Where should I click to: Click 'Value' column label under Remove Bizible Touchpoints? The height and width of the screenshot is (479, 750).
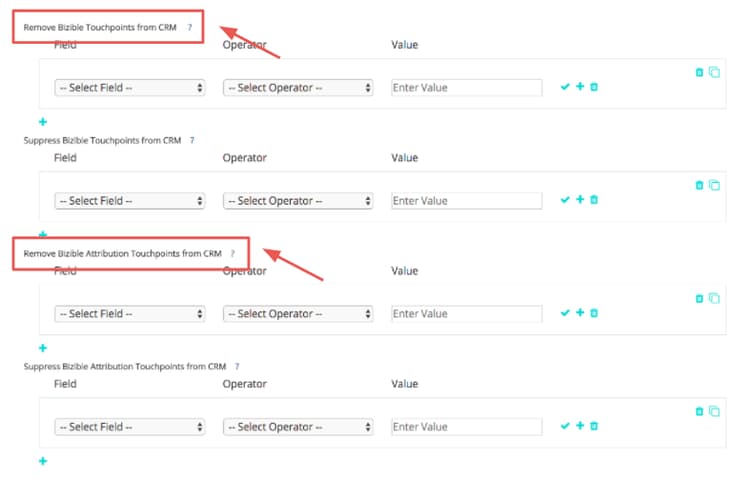pos(405,45)
